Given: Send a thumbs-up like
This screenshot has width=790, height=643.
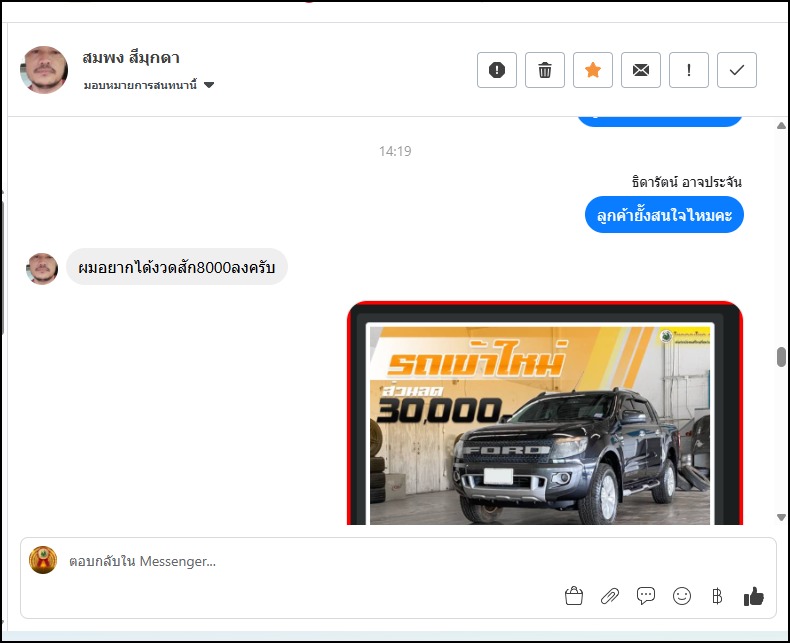Looking at the screenshot, I should (753, 597).
